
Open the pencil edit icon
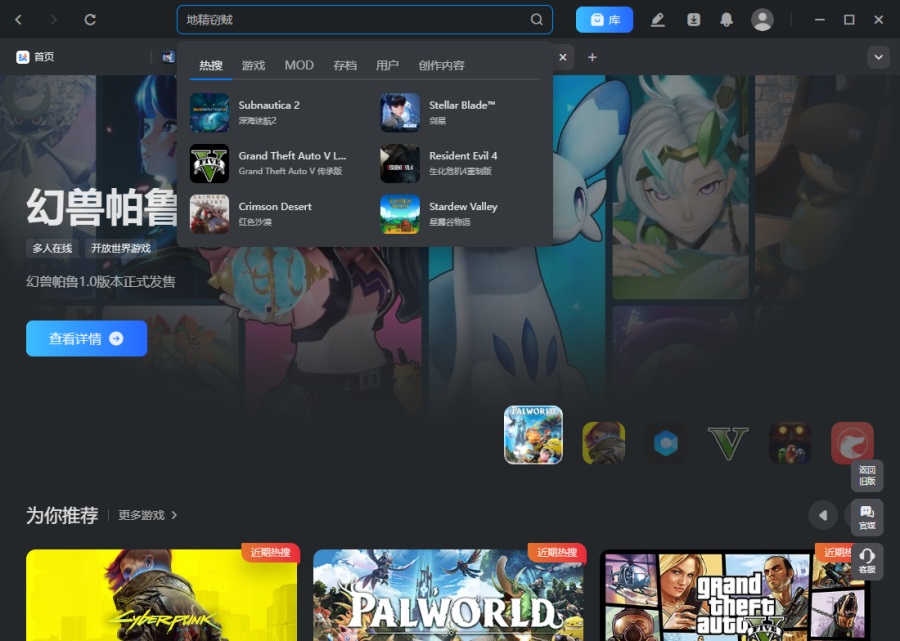coord(657,20)
